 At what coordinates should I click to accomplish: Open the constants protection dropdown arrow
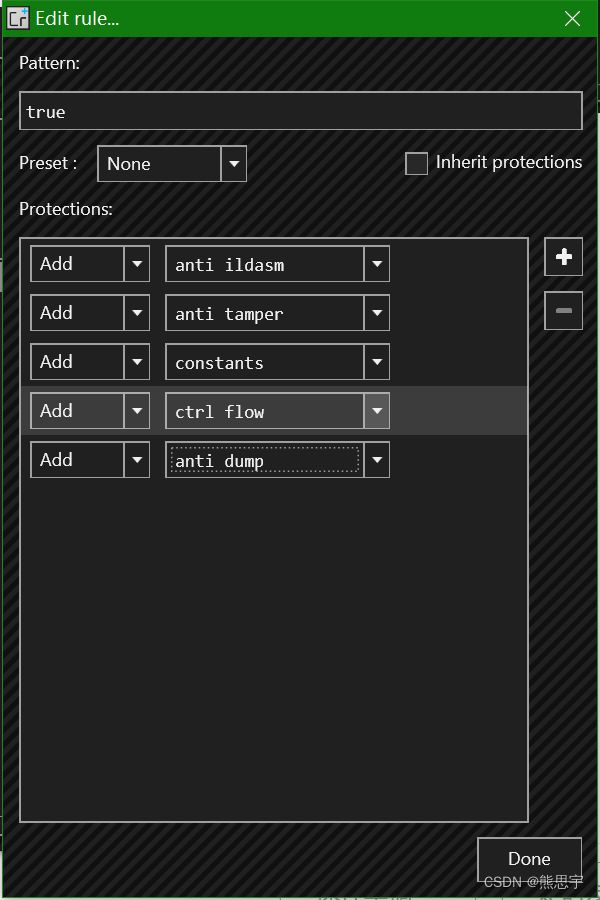pyautogui.click(x=377, y=362)
